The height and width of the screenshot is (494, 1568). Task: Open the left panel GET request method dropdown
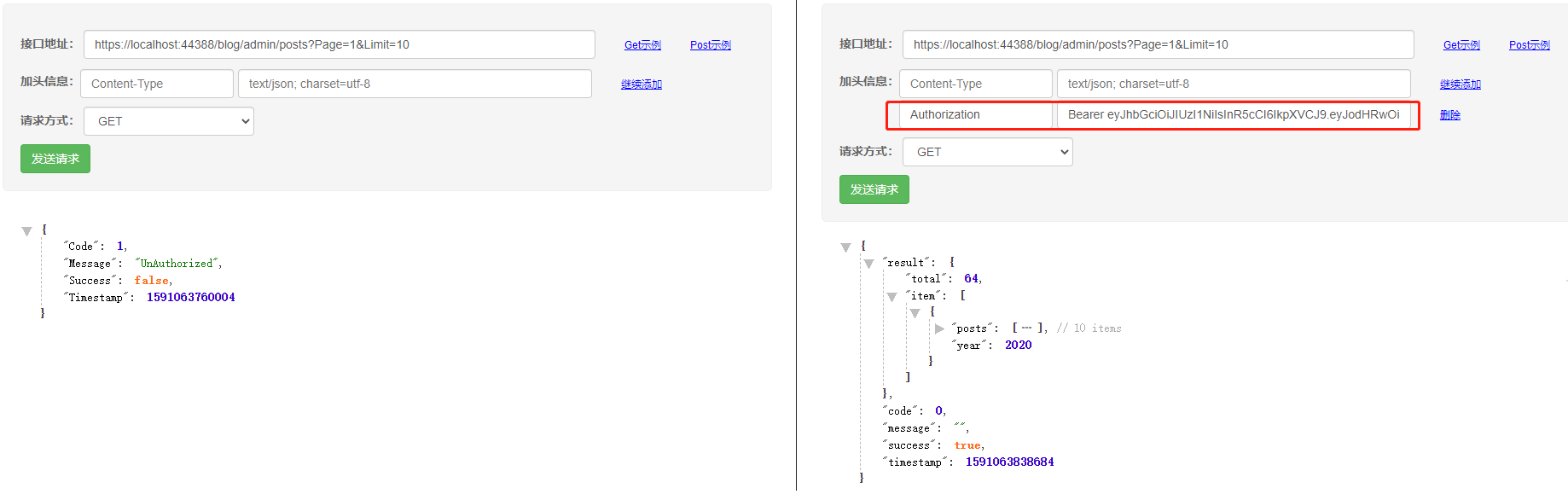pyautogui.click(x=169, y=121)
